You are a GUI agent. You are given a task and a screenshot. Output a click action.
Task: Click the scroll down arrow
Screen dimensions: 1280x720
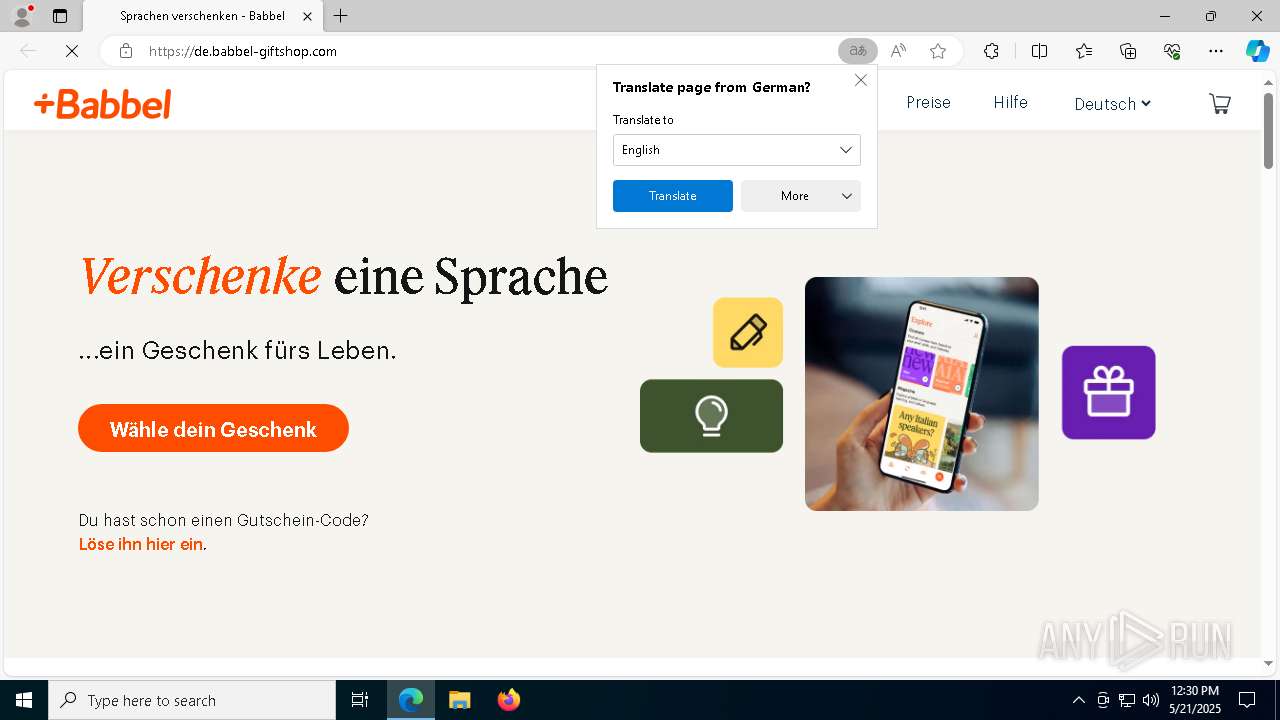pyautogui.click(x=1268, y=663)
